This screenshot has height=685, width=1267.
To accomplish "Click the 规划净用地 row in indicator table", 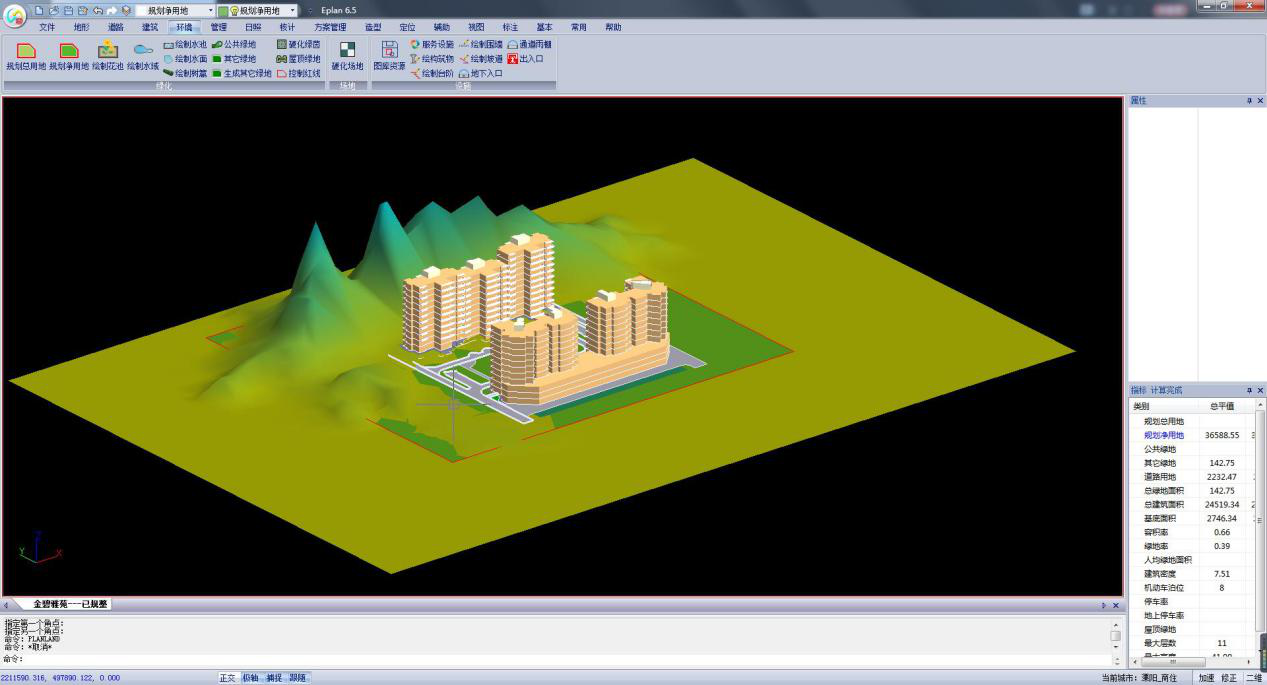I will click(x=1163, y=435).
